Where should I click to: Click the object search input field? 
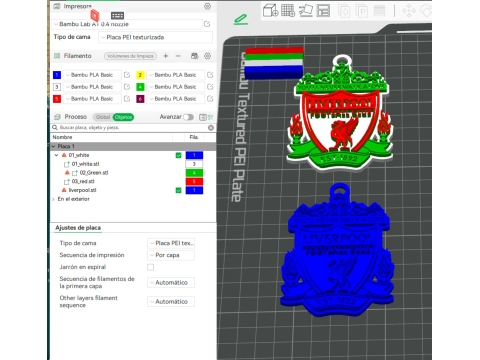pos(133,128)
